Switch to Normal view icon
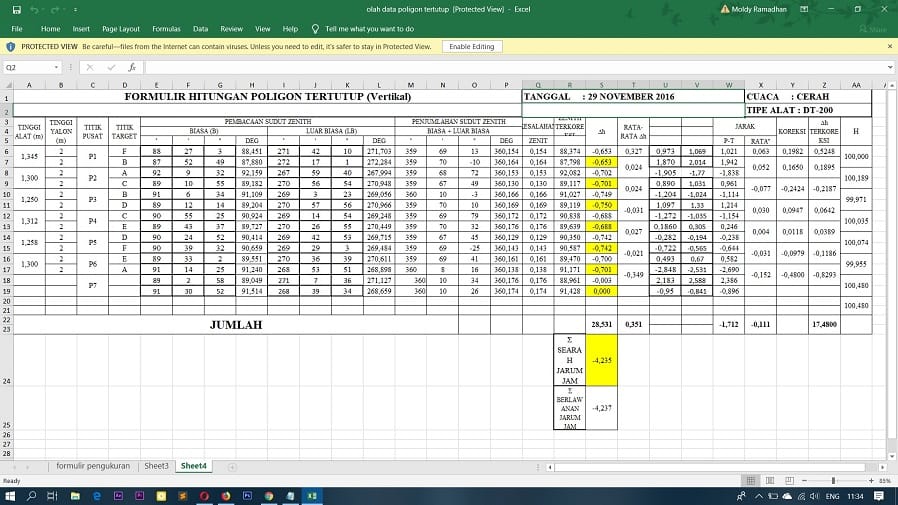Viewport: 898px width, 505px height. [x=750, y=480]
